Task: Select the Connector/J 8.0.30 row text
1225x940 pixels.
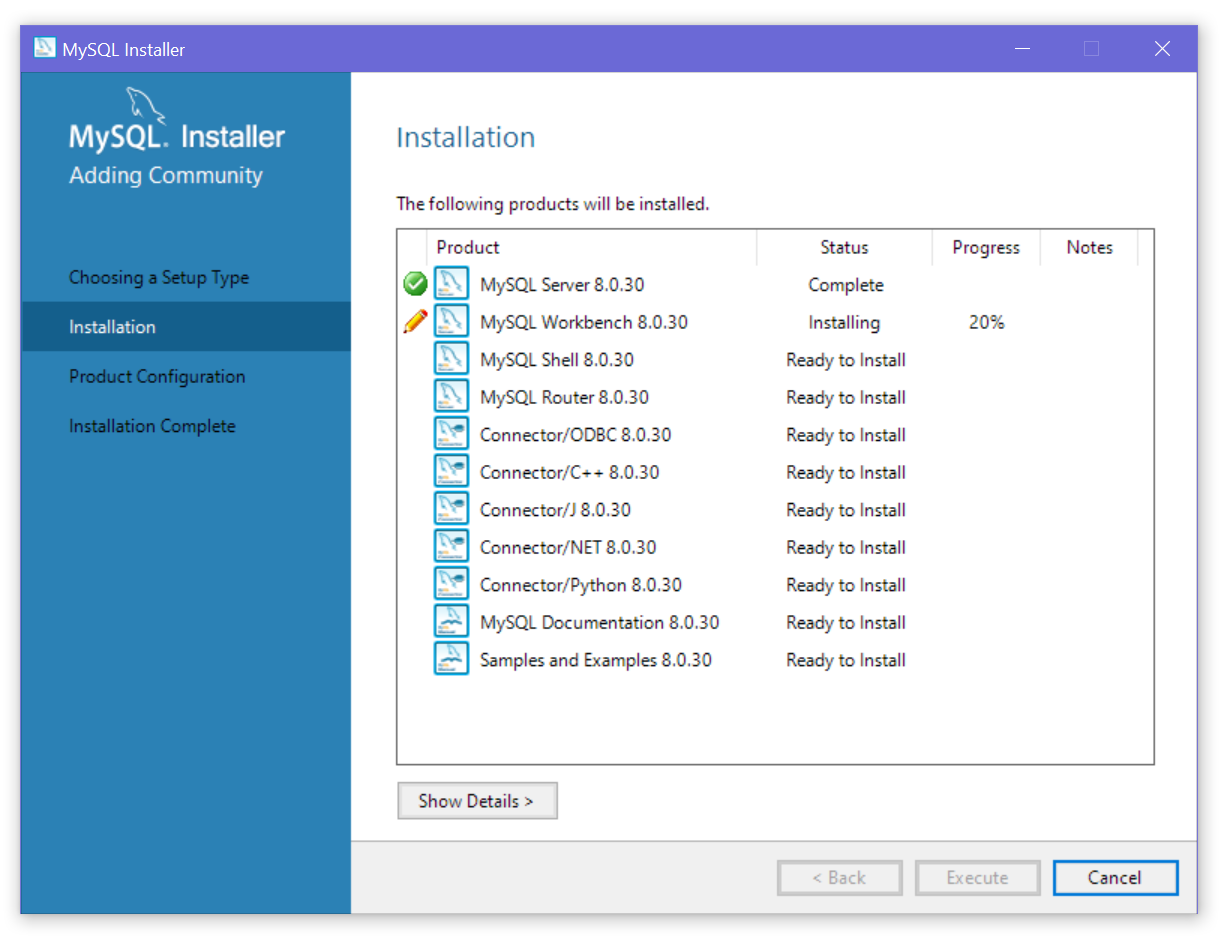Action: [x=555, y=510]
